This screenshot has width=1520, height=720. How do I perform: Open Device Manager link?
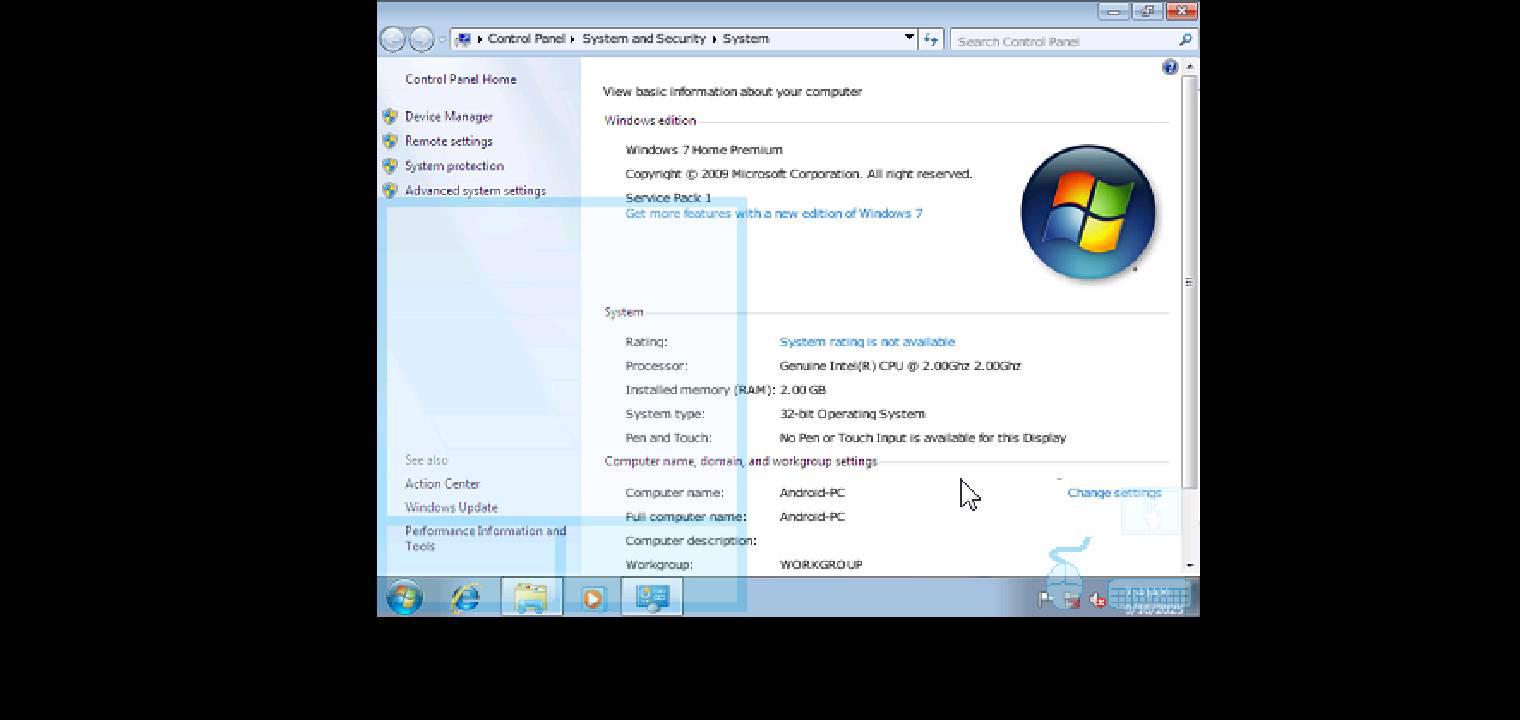[449, 116]
